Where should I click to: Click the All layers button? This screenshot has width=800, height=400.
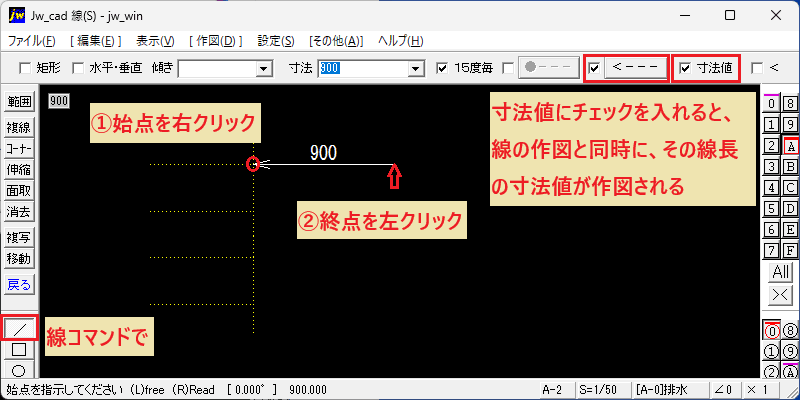[x=781, y=272]
